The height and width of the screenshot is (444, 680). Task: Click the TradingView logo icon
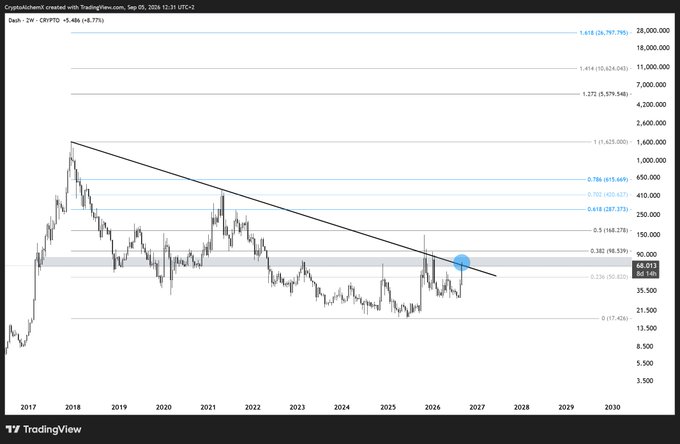(13, 429)
